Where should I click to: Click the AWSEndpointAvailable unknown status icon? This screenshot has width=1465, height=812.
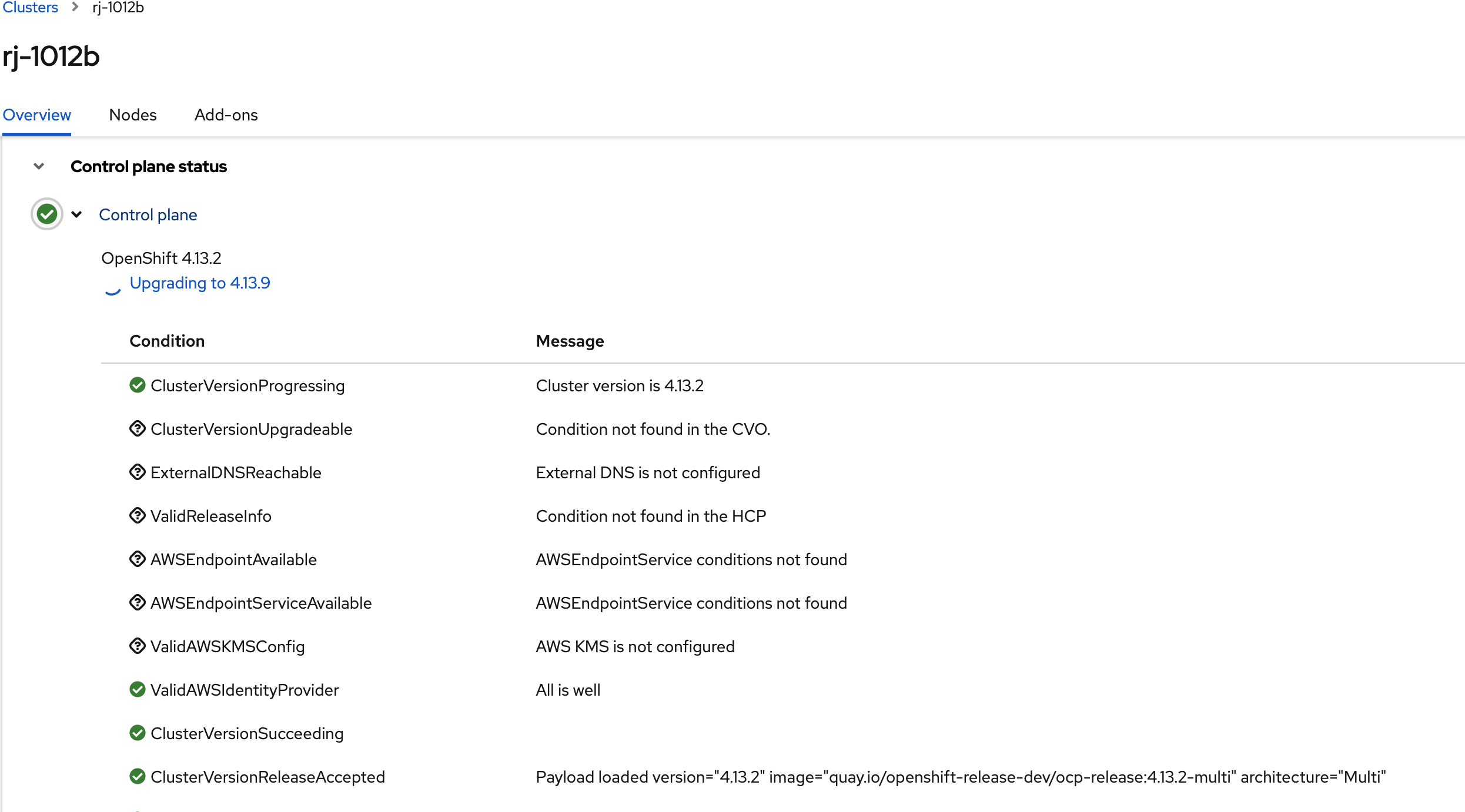[x=138, y=559]
